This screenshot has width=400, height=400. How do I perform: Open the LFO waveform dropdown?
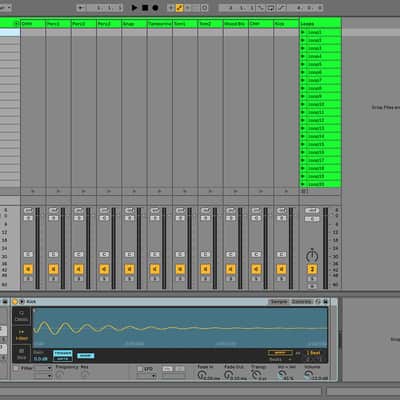point(147,376)
